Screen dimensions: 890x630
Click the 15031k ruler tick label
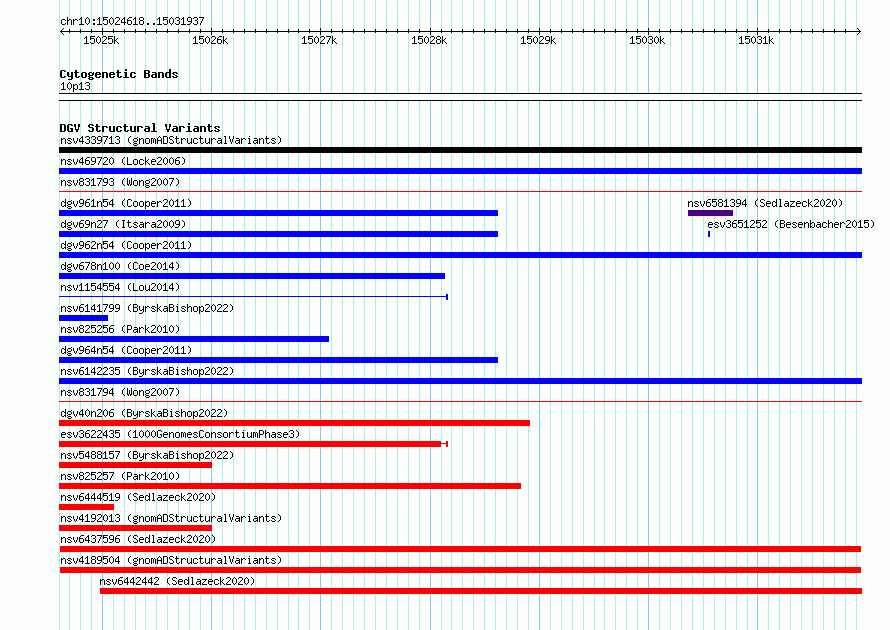756,40
